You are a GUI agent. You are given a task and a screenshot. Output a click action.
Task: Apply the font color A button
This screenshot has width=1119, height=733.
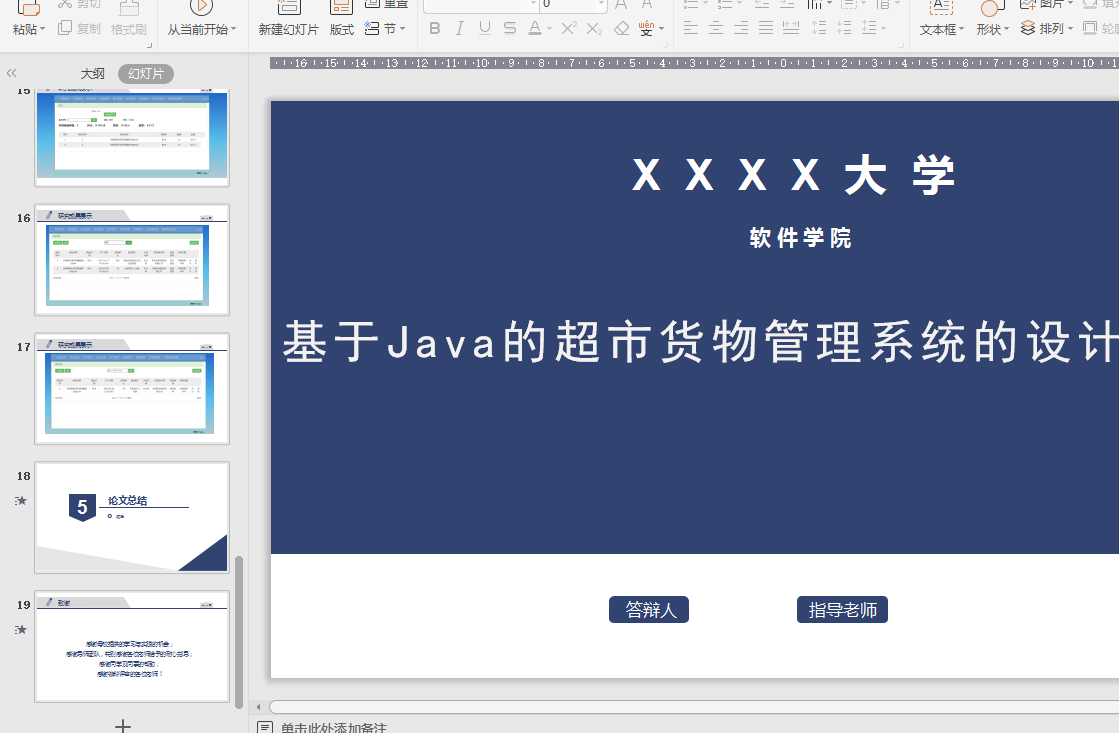click(535, 29)
